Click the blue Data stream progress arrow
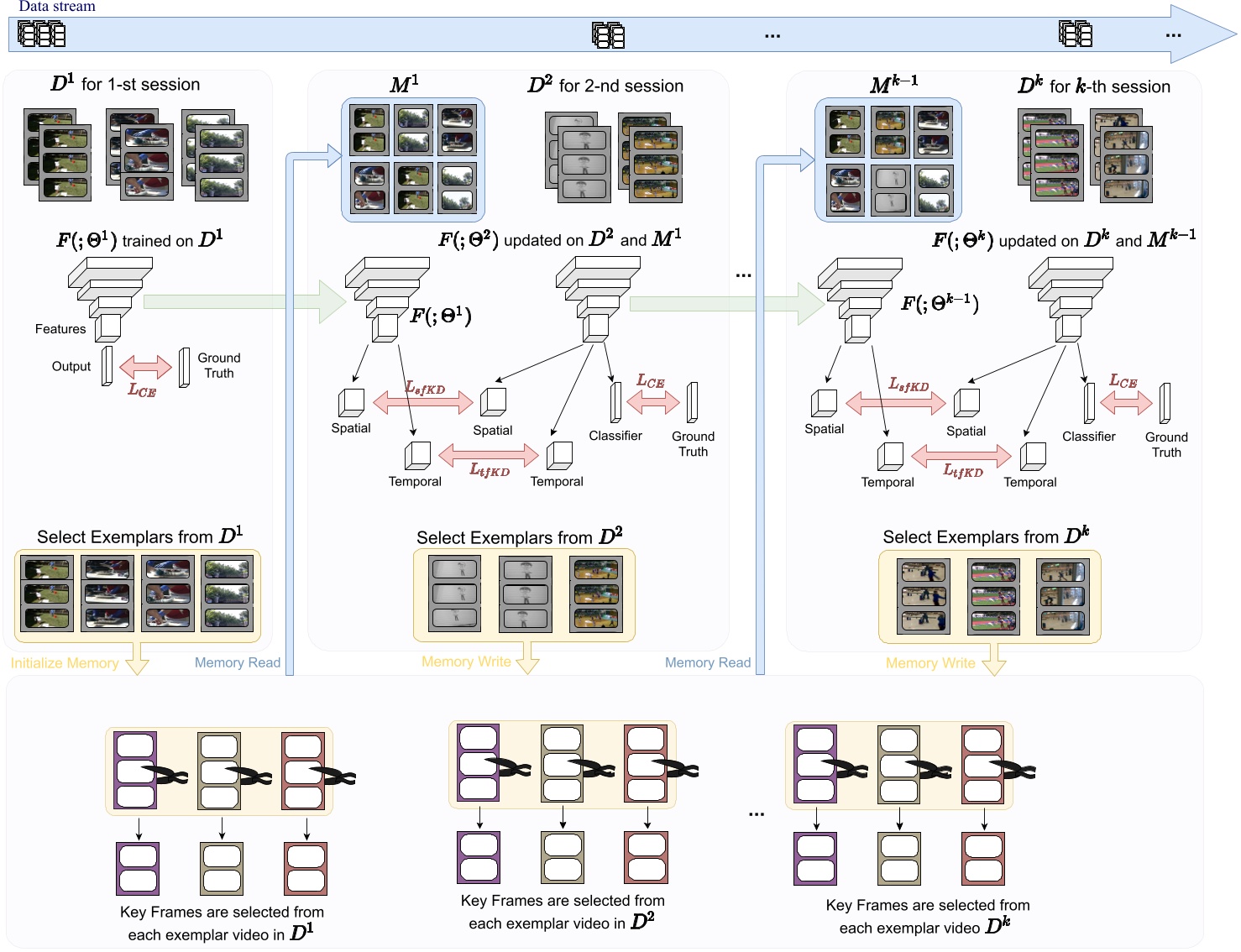1241x952 pixels. tap(588, 34)
